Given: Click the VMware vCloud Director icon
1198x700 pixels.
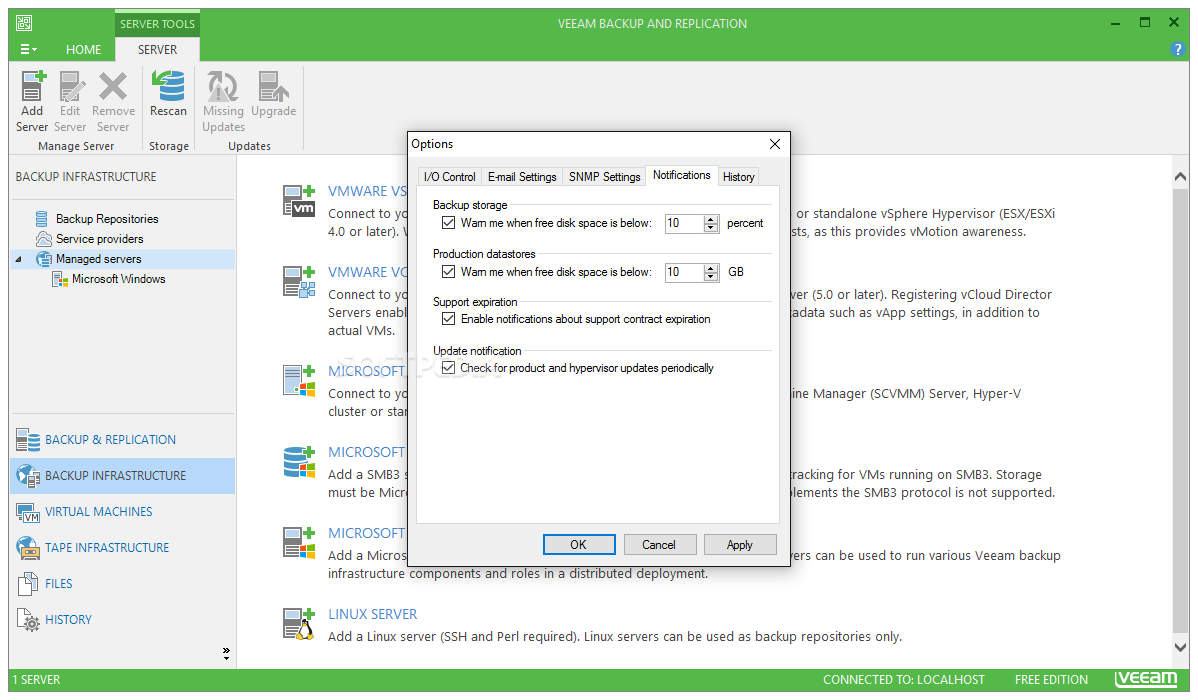Looking at the screenshot, I should click(299, 281).
